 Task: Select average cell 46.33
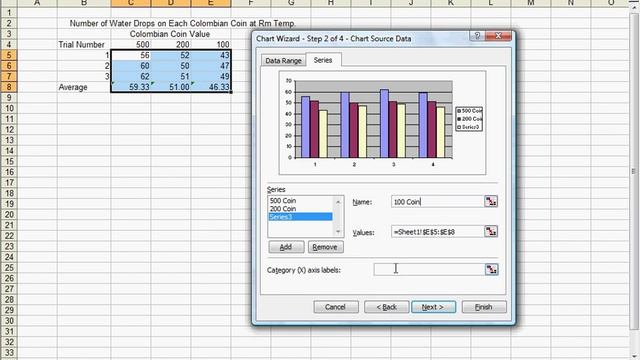tap(211, 87)
